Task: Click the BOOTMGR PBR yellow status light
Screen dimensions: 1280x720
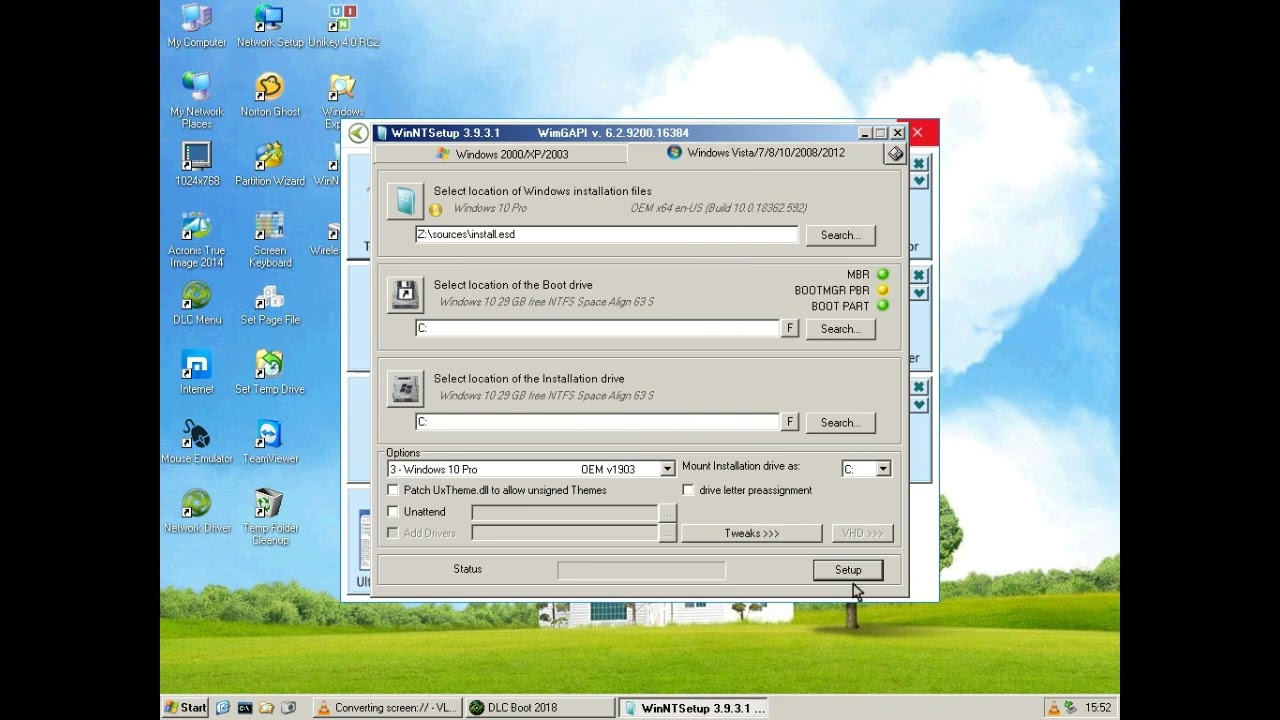Action: point(883,290)
